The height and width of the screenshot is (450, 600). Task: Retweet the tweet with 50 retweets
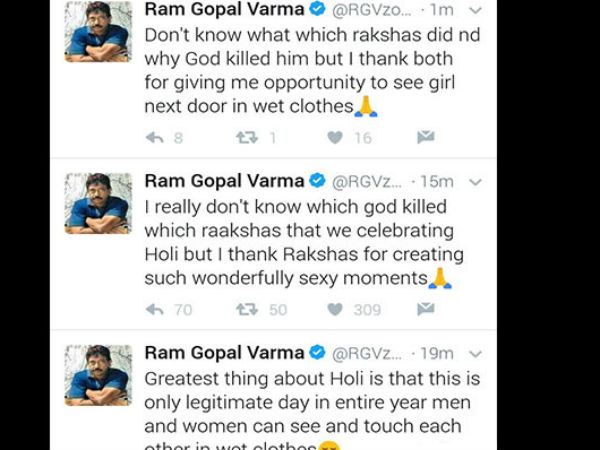246,310
